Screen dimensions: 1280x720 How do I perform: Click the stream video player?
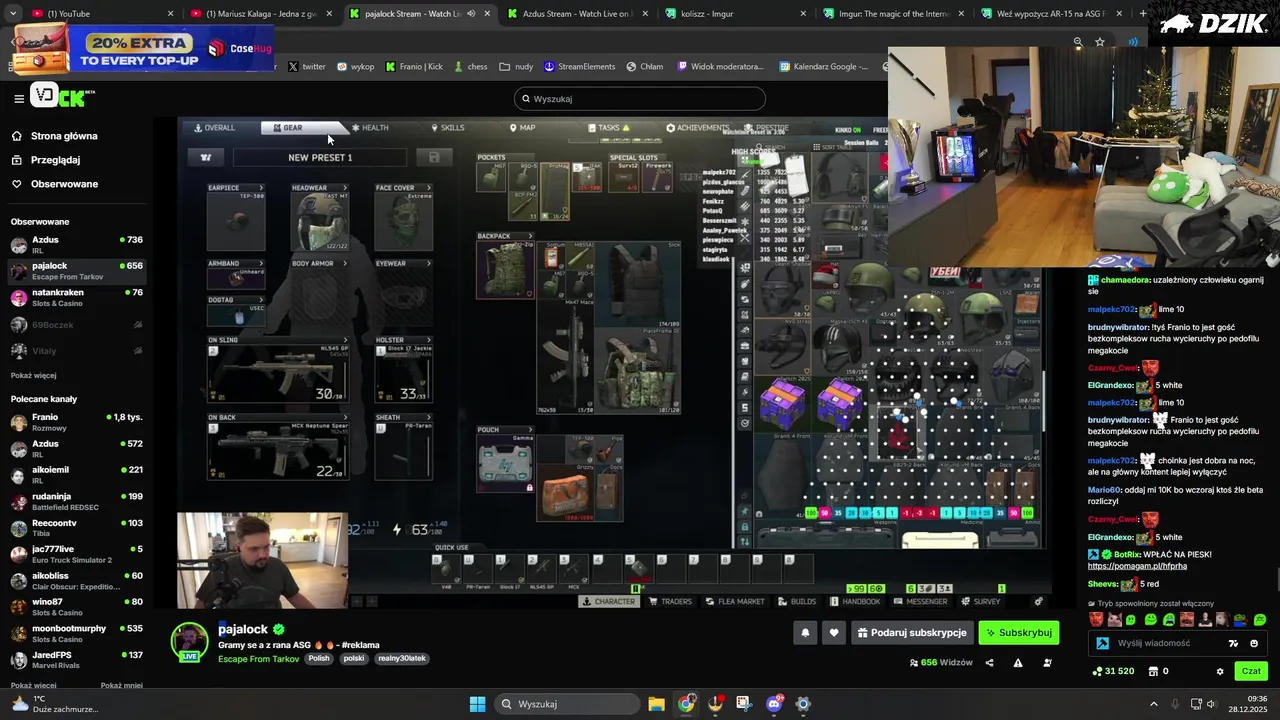pos(614,362)
